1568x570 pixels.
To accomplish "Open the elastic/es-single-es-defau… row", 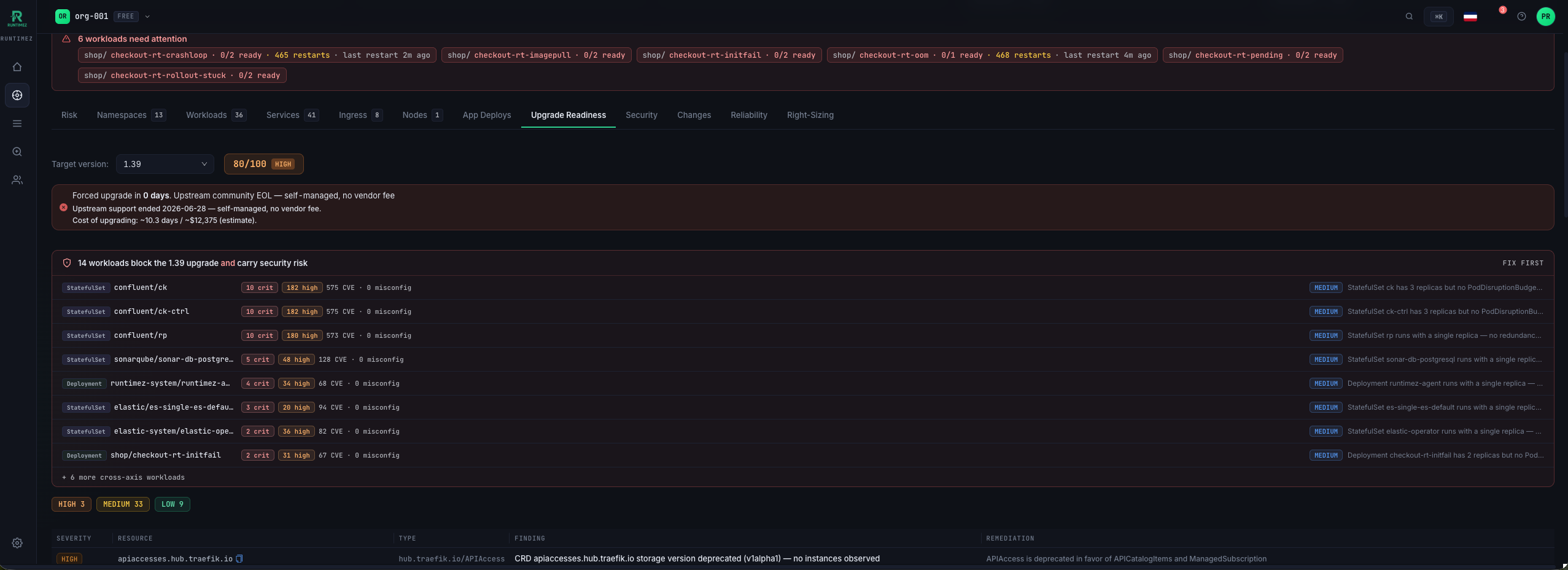I will pos(802,407).
